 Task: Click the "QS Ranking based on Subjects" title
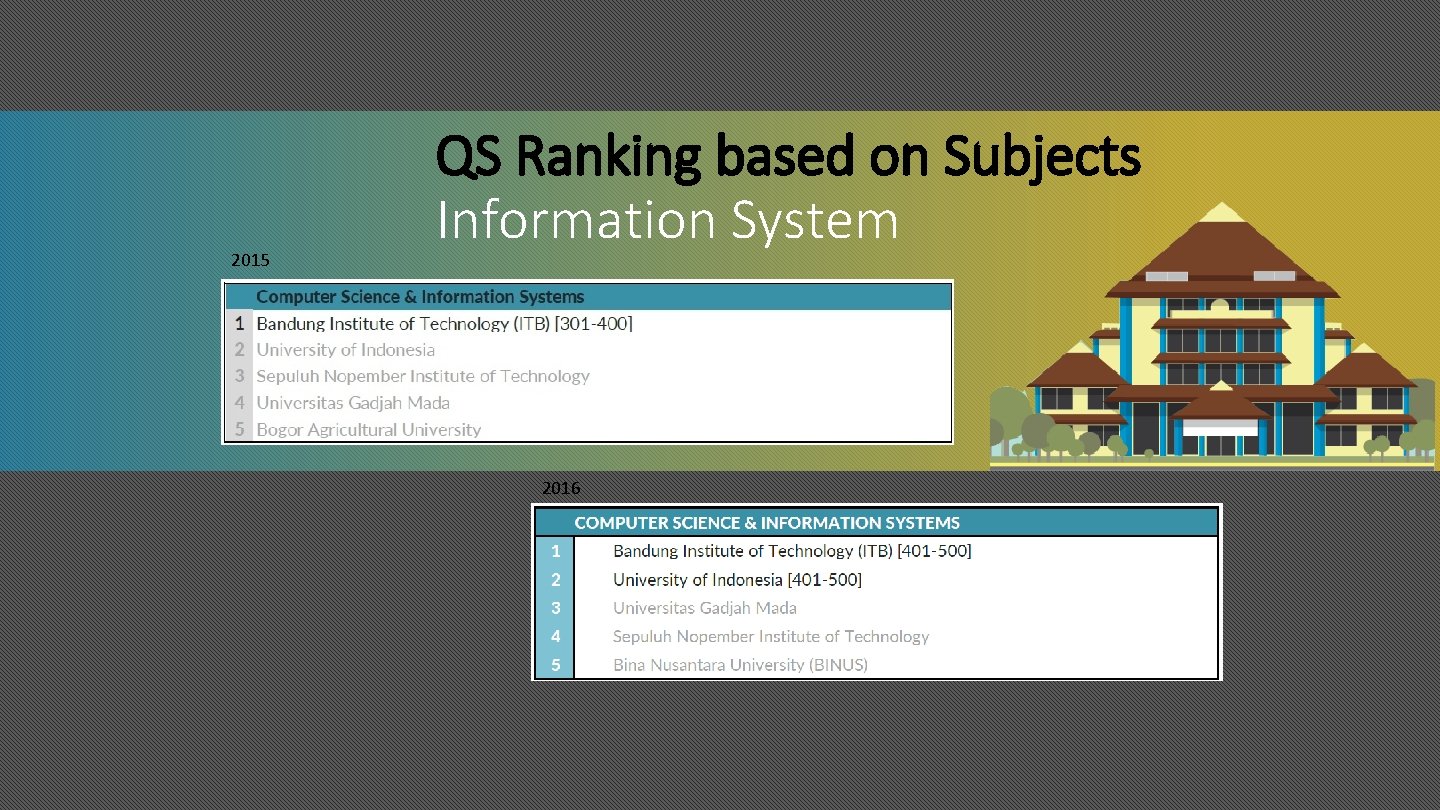[788, 158]
